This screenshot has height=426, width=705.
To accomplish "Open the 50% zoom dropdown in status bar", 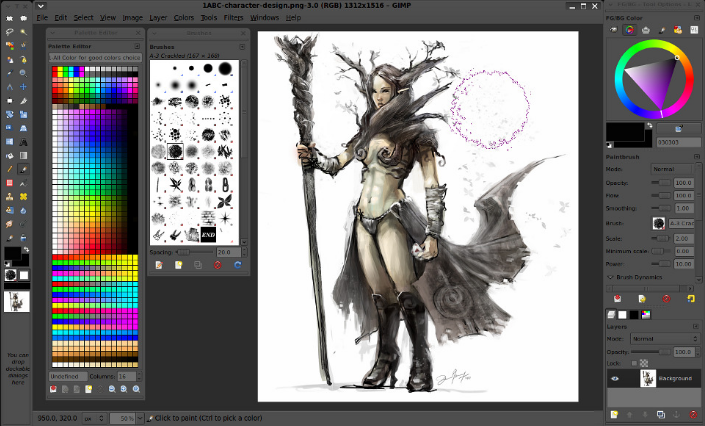I will pos(140,418).
